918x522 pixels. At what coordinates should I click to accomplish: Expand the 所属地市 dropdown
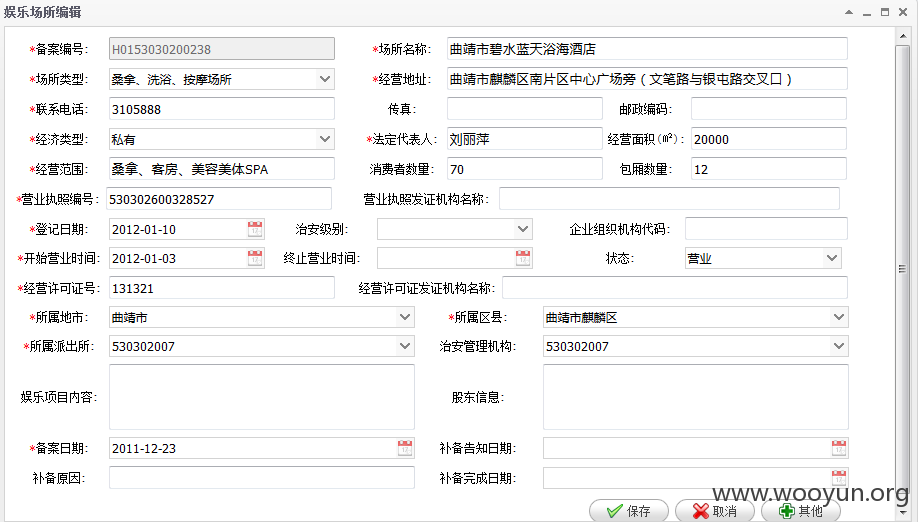point(405,317)
